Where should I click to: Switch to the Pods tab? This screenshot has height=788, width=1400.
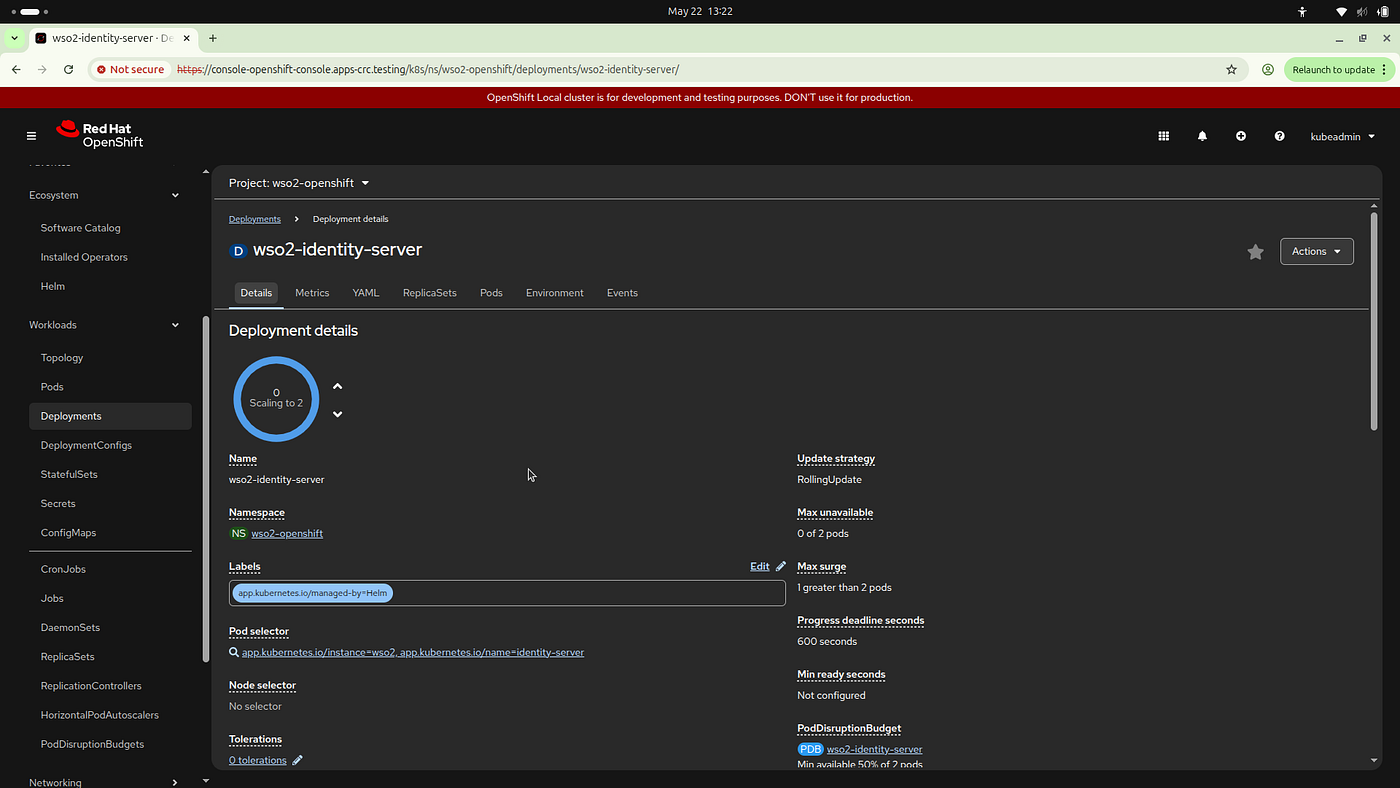[491, 293]
